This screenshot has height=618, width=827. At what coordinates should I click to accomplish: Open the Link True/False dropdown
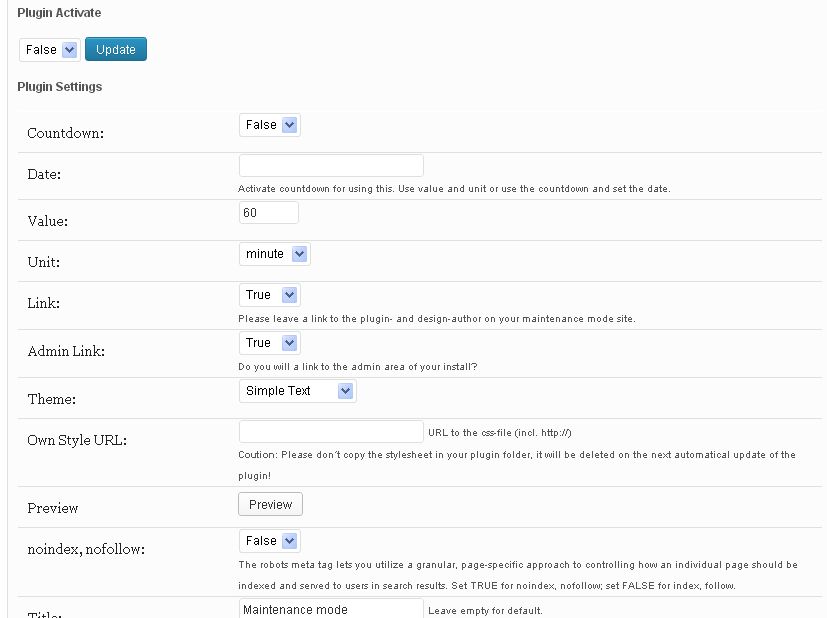pyautogui.click(x=269, y=295)
